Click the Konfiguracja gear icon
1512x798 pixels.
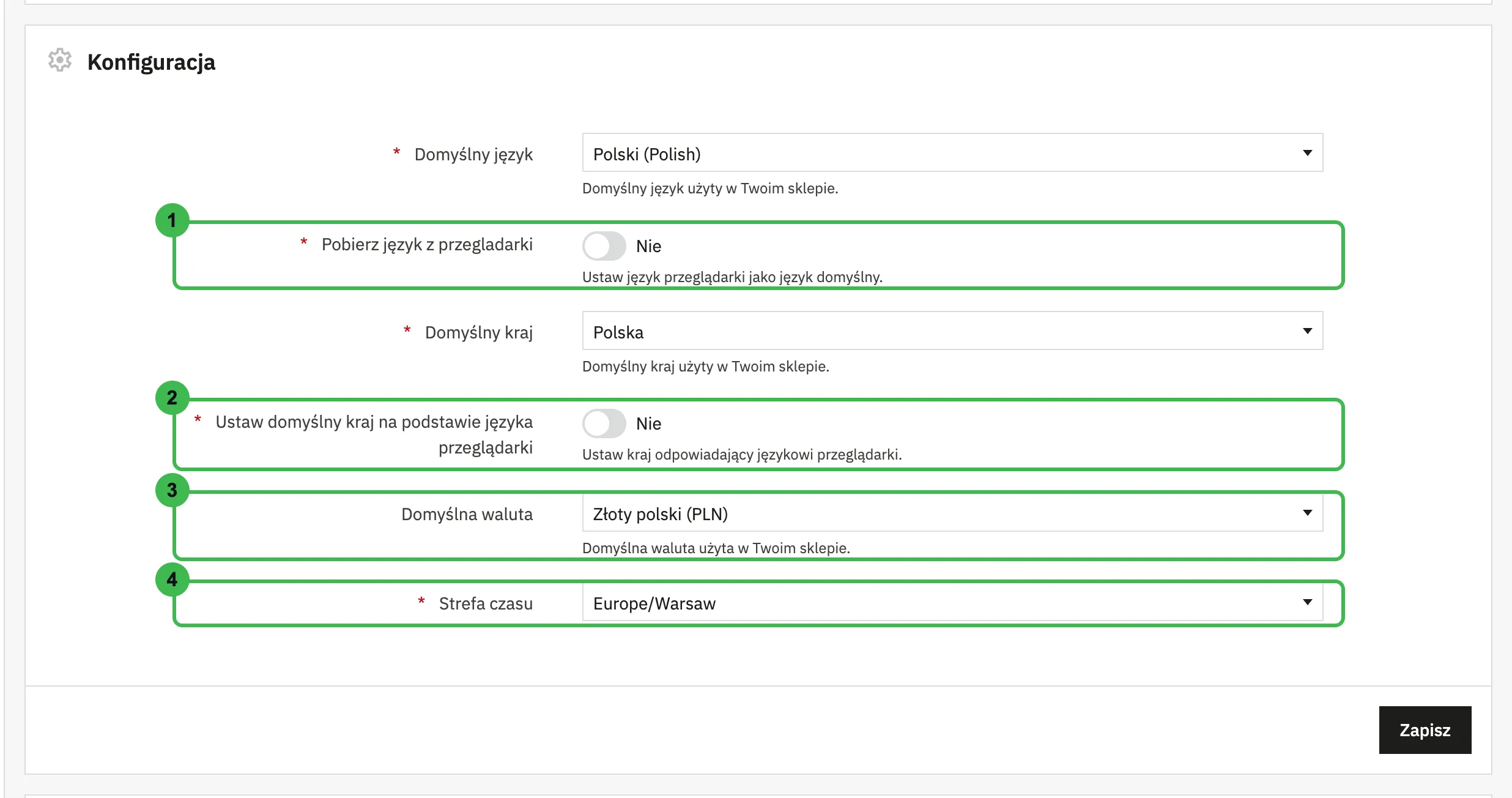coord(60,60)
